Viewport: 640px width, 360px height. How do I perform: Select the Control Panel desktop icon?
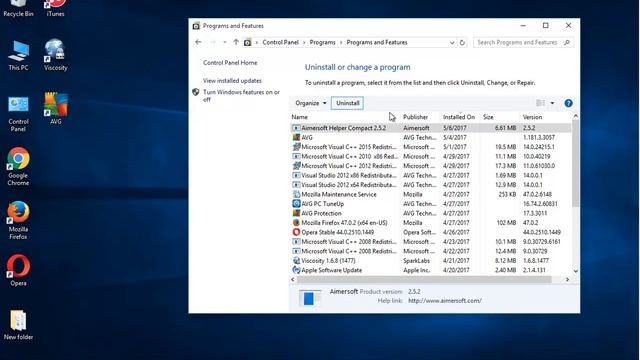[18, 114]
